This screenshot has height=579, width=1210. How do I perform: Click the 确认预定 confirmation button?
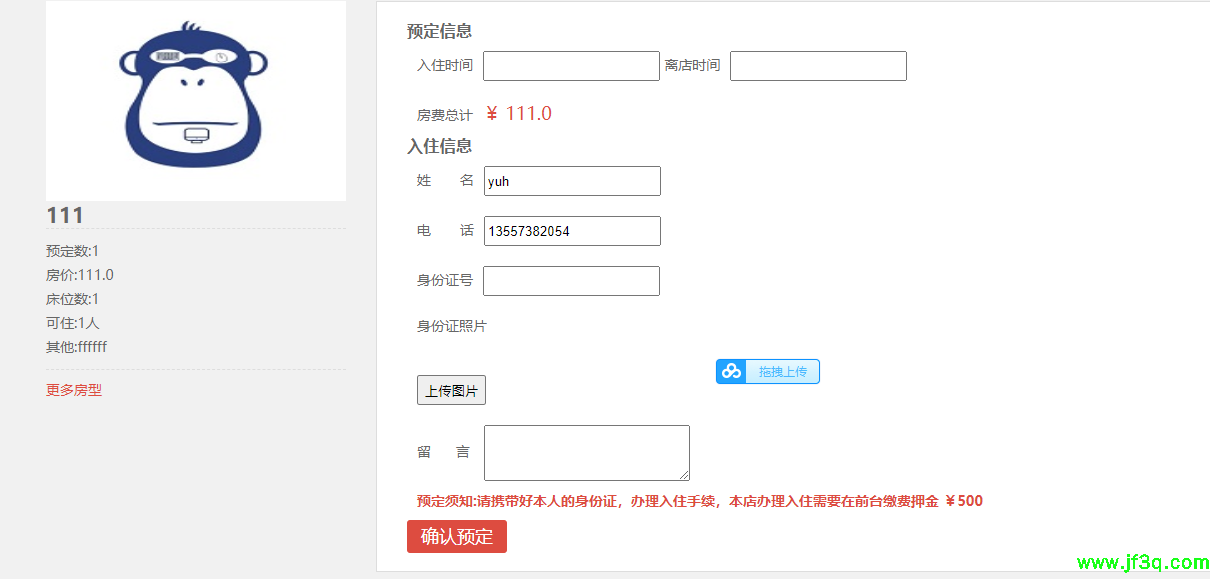click(456, 536)
